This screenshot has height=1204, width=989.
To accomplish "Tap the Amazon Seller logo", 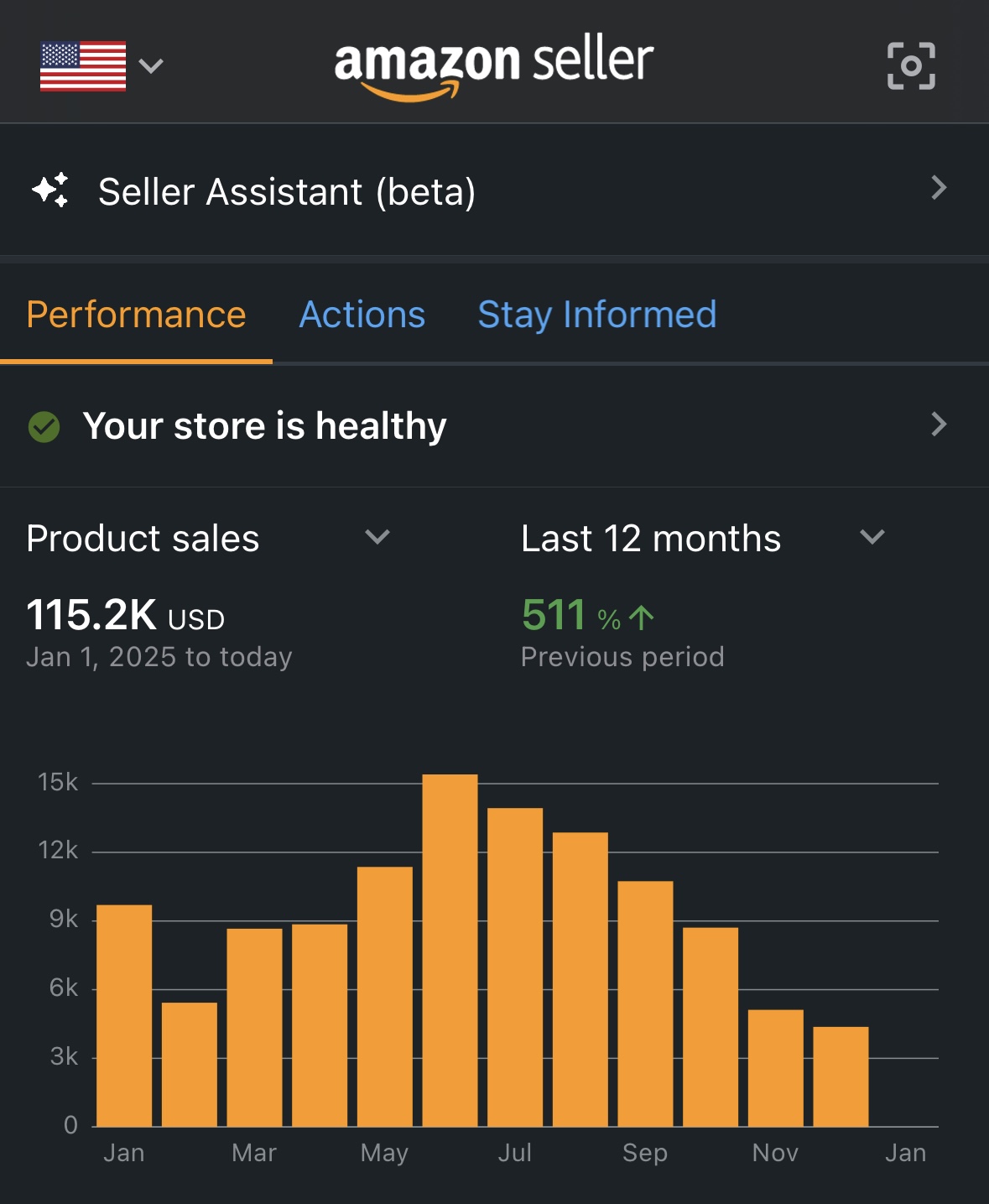I will coord(493,65).
